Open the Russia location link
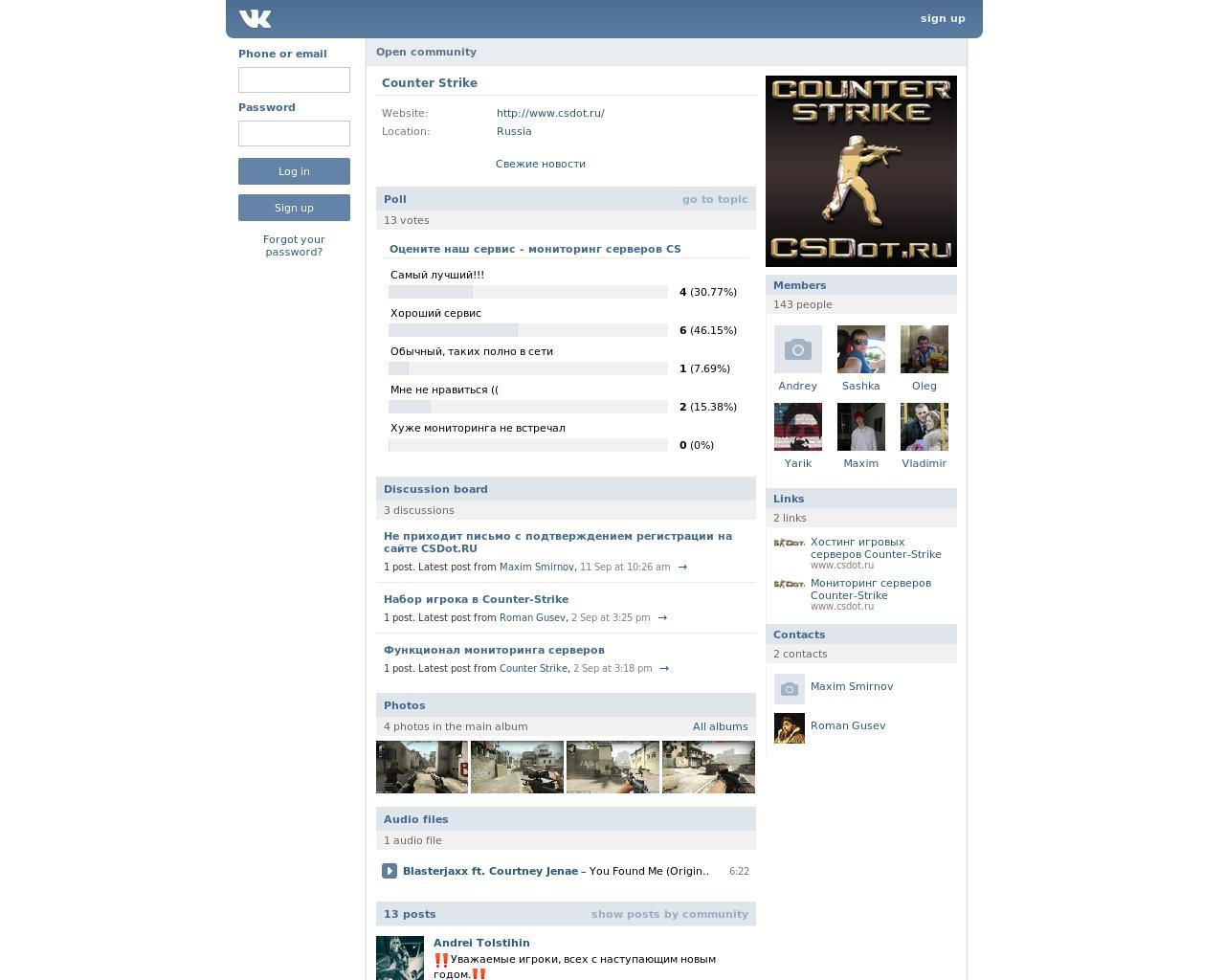This screenshot has height=980, width=1225. 514,131
